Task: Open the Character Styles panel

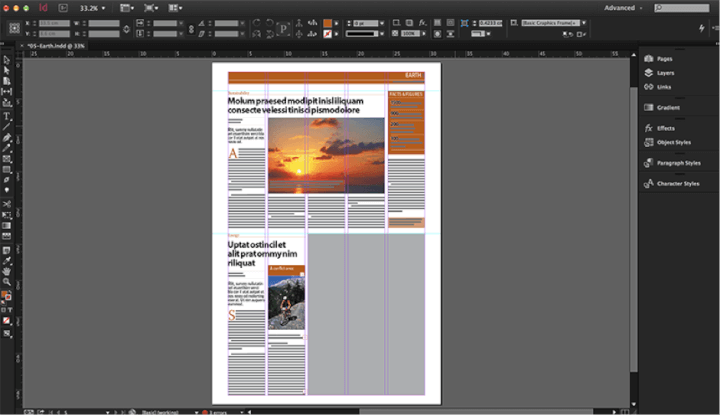Action: point(677,183)
